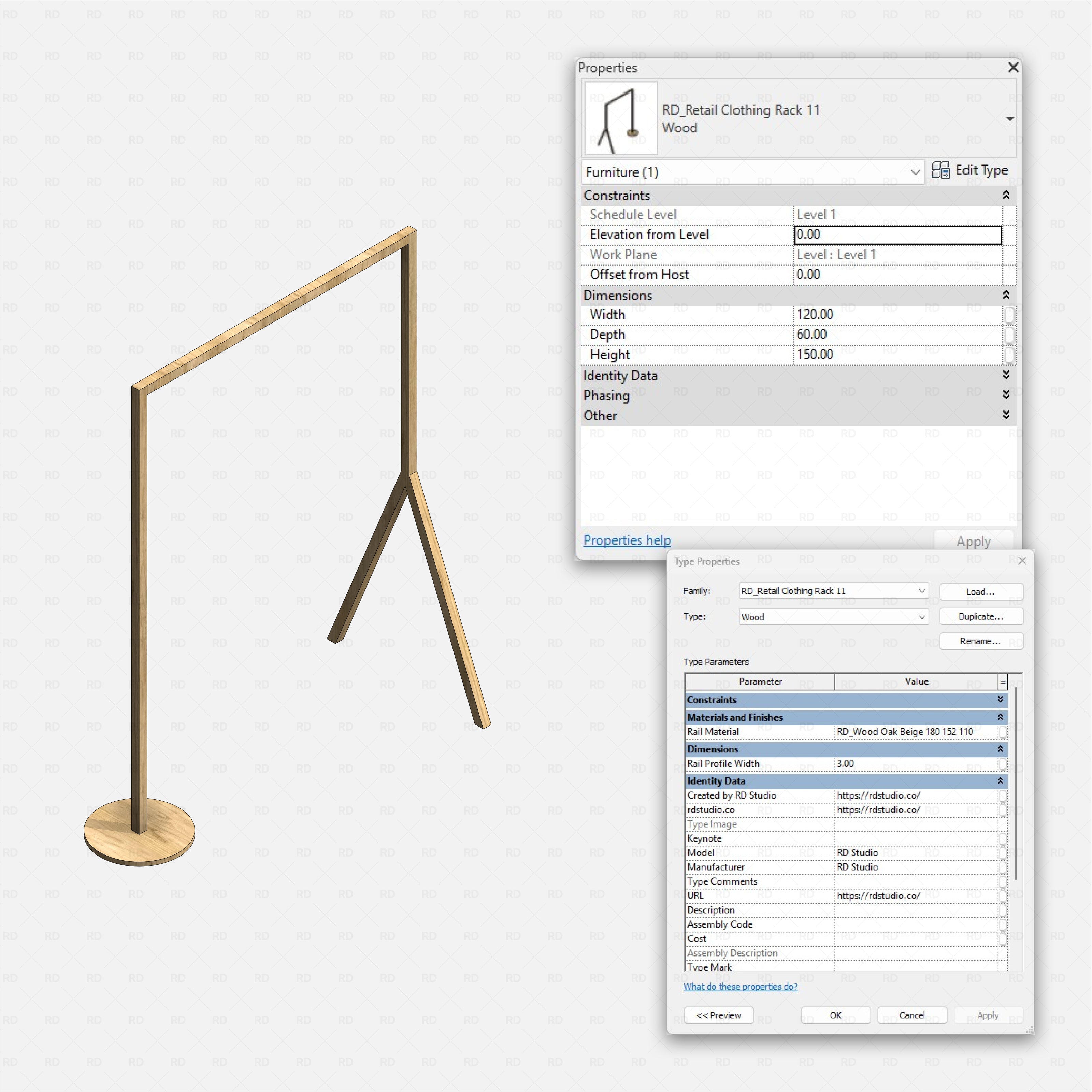Click the Work Plane value Level : Level 1
The width and height of the screenshot is (1092, 1092).
pos(897,255)
